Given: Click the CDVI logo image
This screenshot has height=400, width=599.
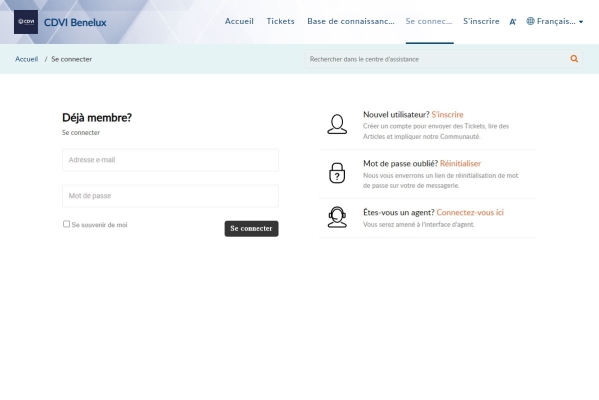Looking at the screenshot, I should click(26, 22).
